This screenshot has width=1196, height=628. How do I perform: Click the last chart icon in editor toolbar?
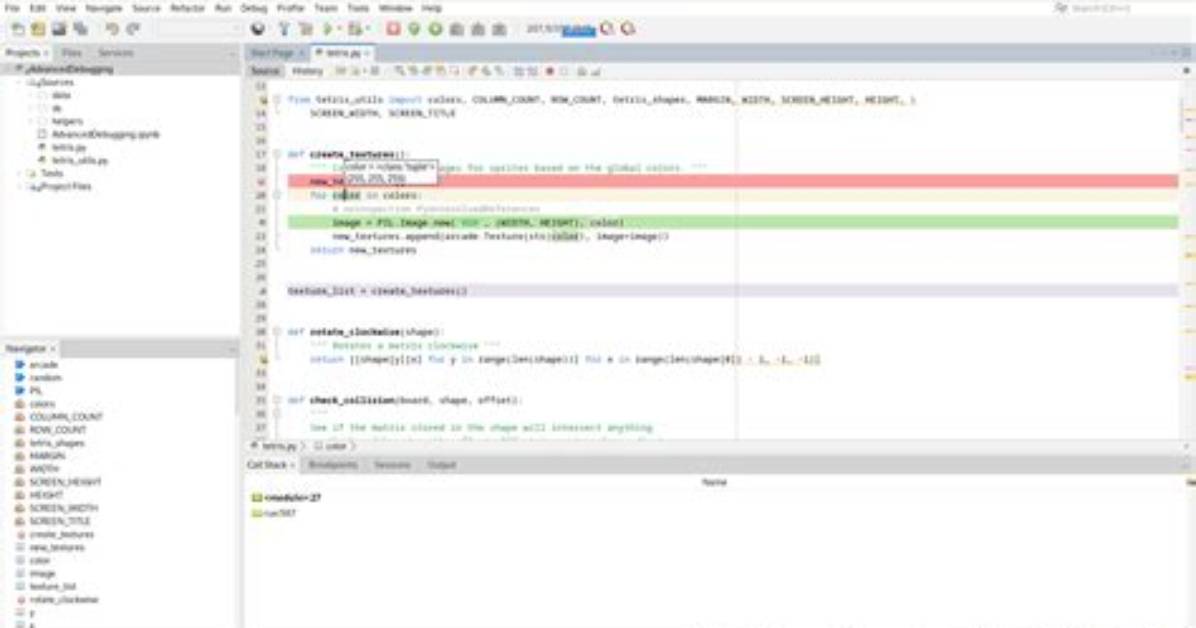point(596,71)
